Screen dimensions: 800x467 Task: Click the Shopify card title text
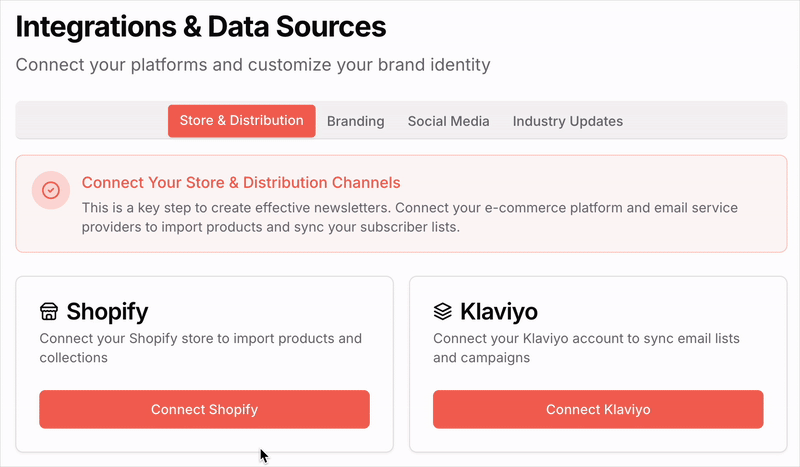pyautogui.click(x=107, y=311)
